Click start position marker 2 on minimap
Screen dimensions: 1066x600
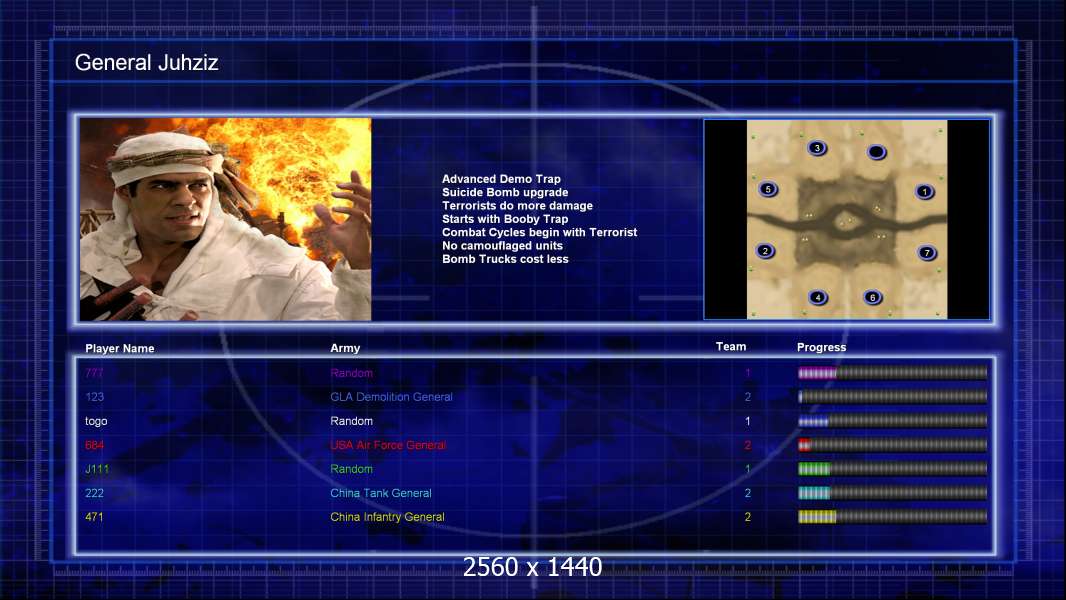click(765, 251)
